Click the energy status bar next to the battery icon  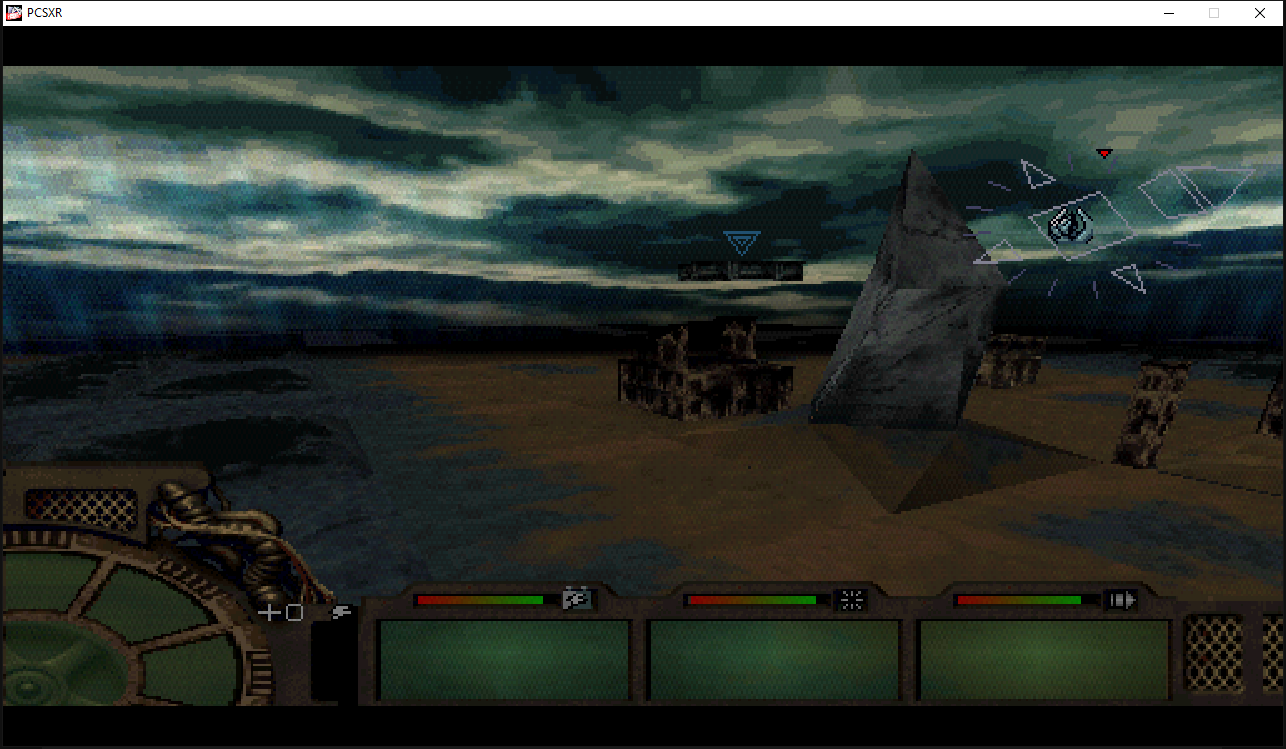[488, 600]
